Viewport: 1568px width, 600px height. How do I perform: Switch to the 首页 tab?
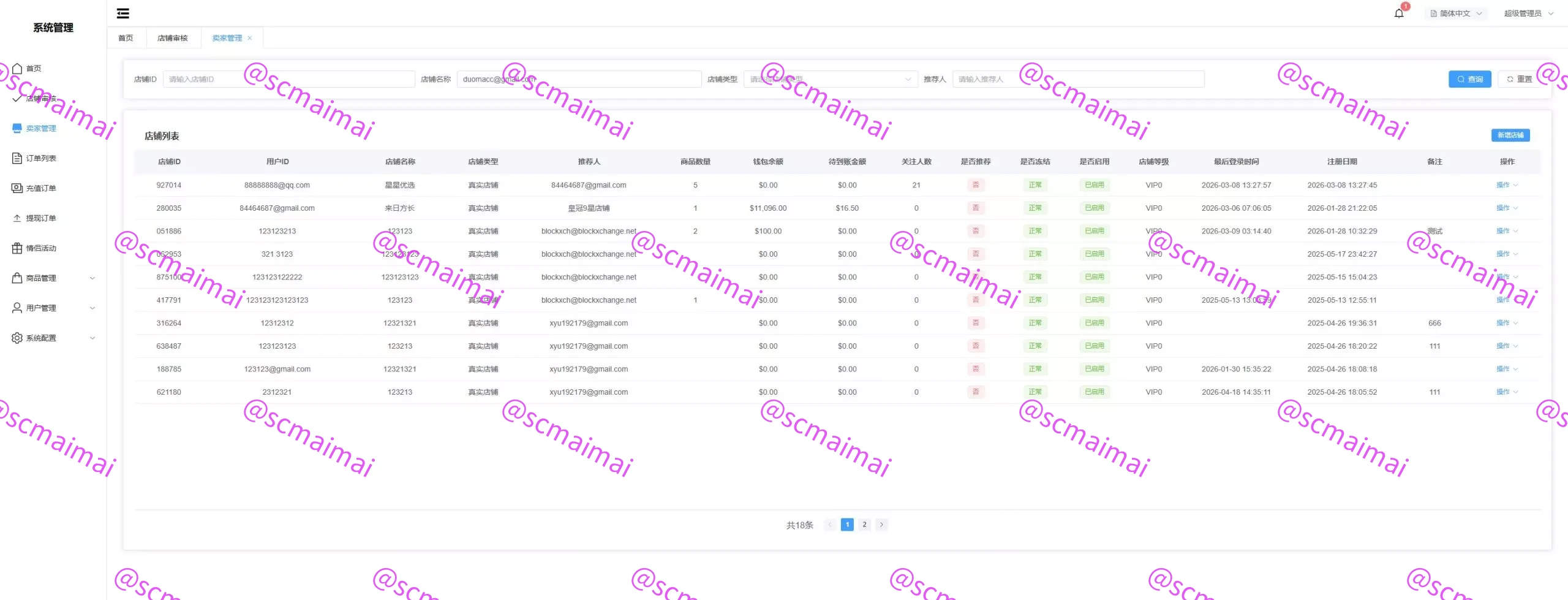(x=126, y=38)
